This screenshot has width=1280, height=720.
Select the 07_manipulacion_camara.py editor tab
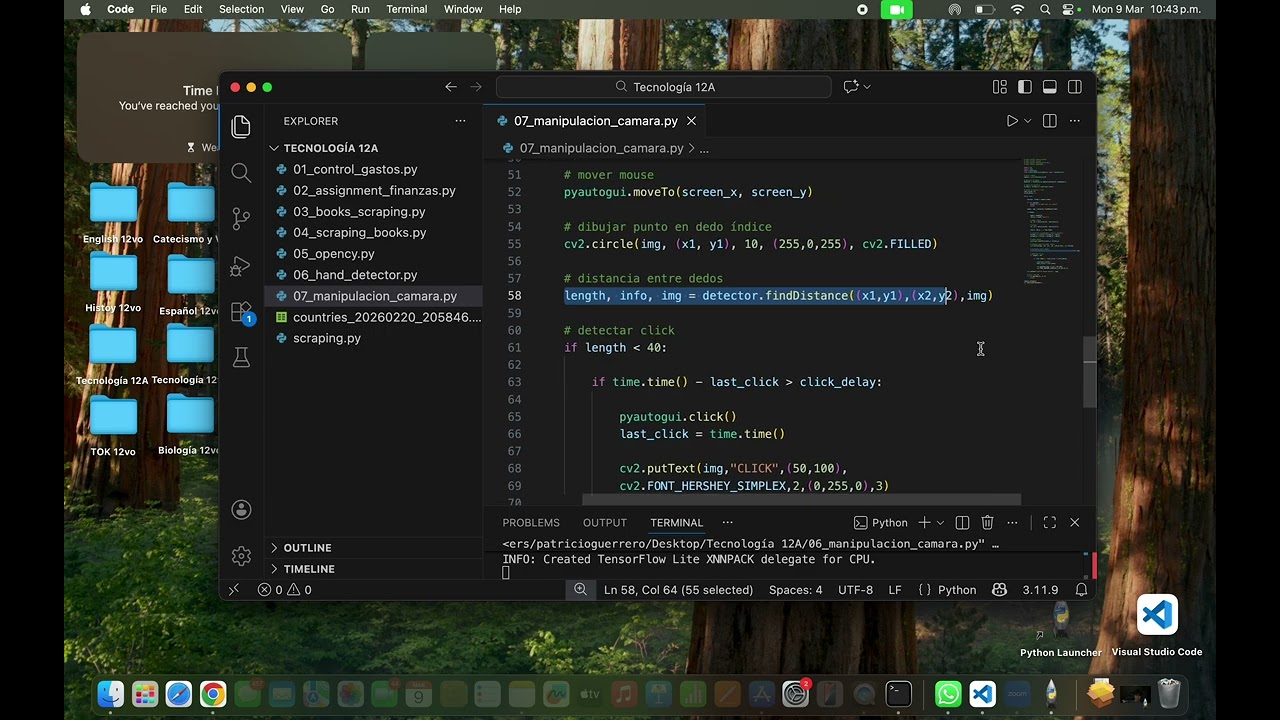pyautogui.click(x=594, y=121)
